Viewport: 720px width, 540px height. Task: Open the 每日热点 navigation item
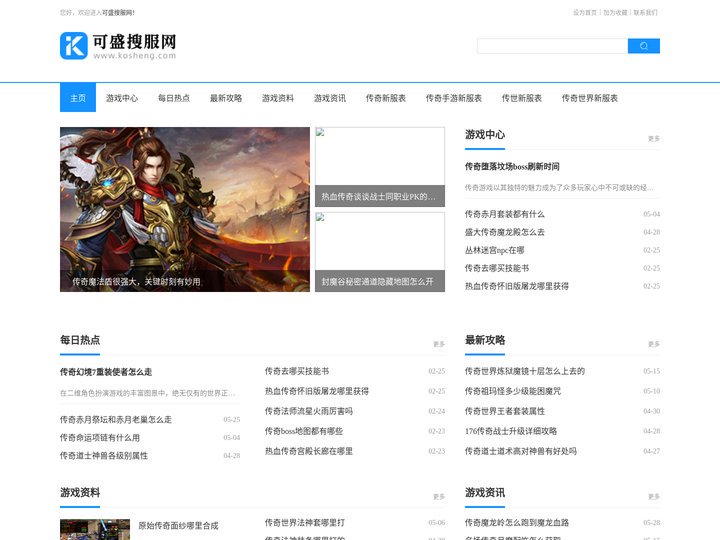tap(174, 98)
